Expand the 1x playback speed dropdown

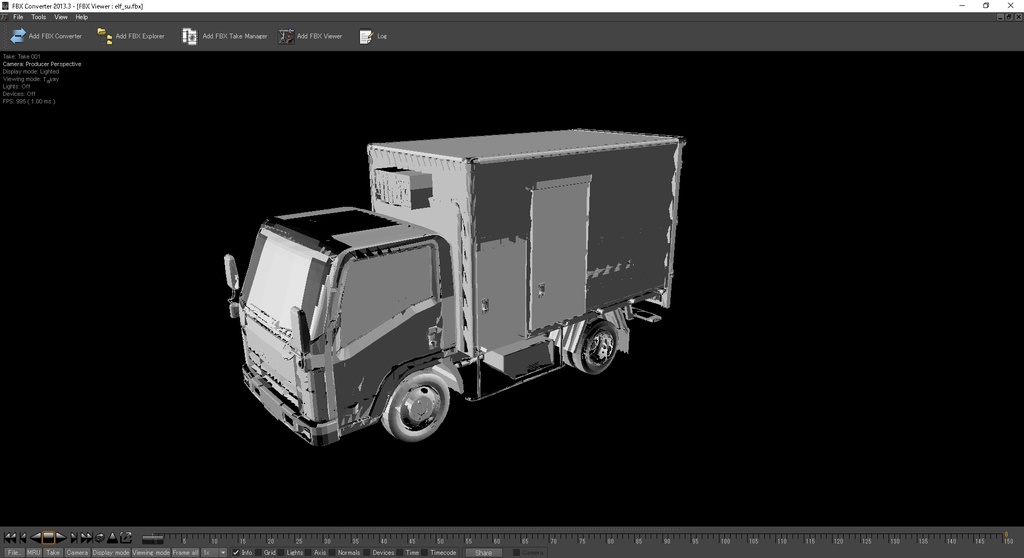tap(222, 552)
